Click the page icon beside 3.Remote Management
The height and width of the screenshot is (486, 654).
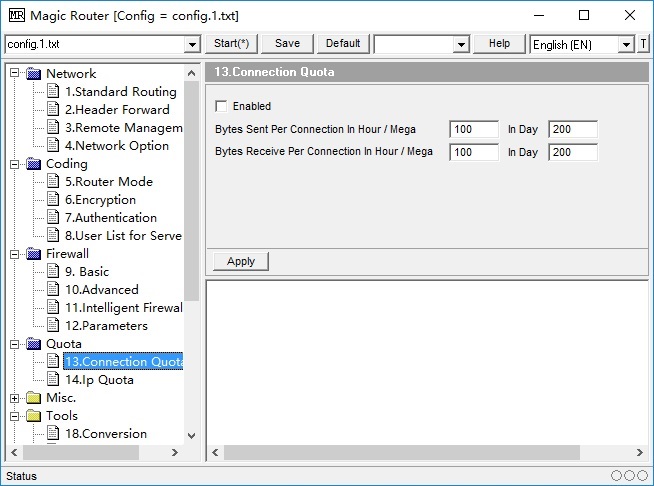53,127
